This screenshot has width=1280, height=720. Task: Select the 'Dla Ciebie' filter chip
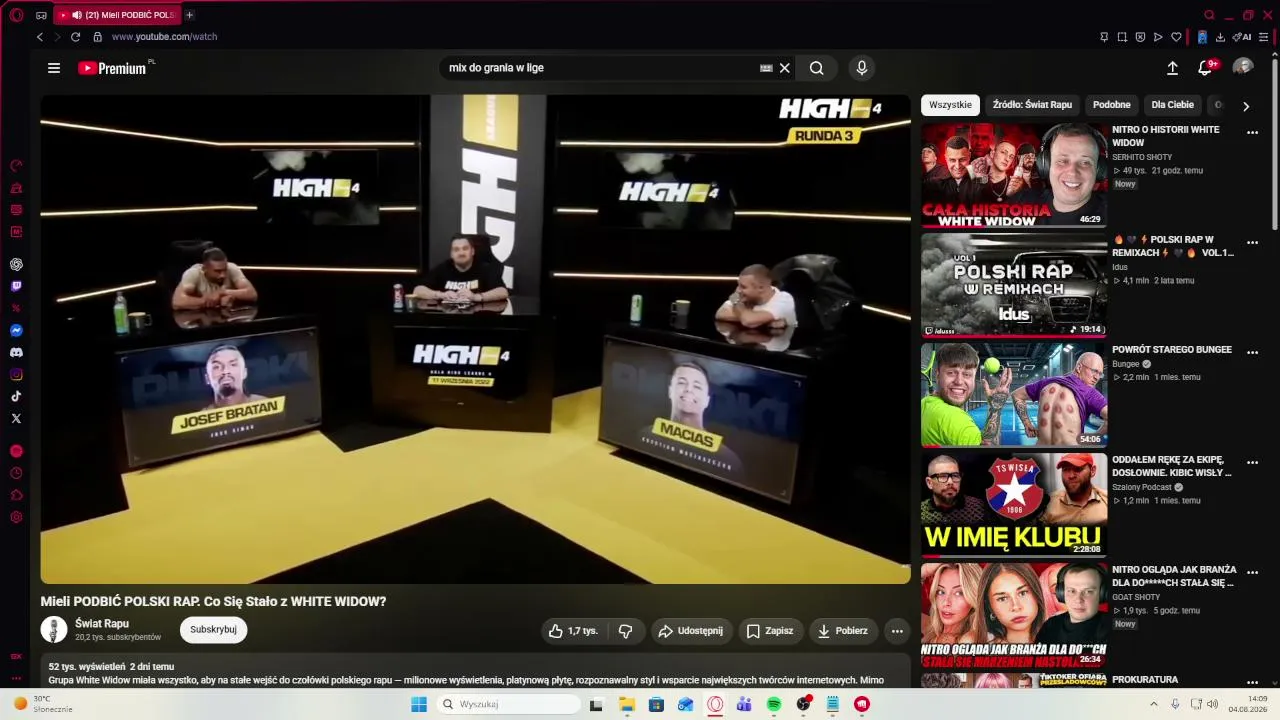[x=1173, y=105]
